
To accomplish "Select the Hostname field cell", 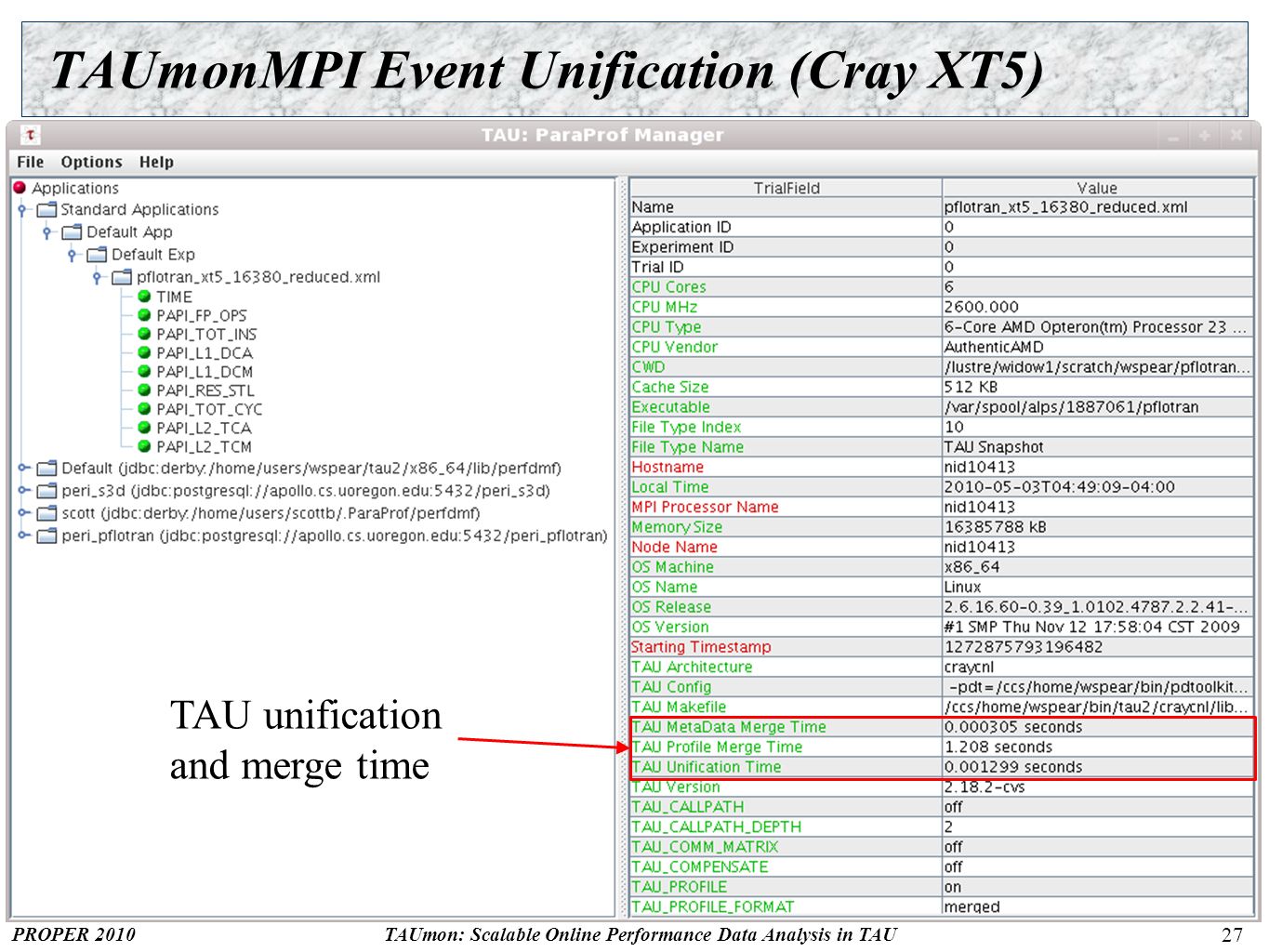I will (x=787, y=467).
